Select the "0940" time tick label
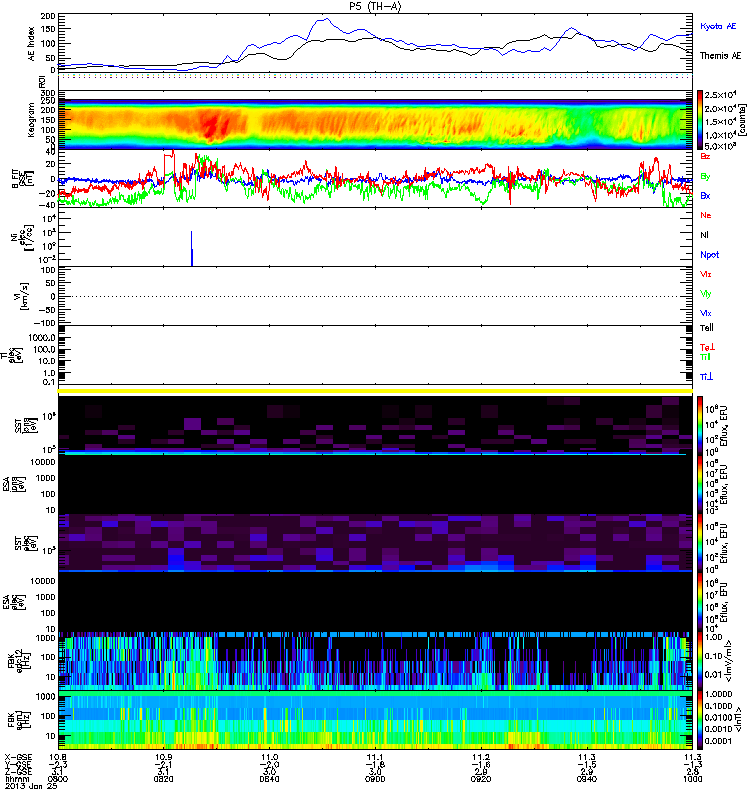This screenshot has height=800, width=750. tap(587, 779)
